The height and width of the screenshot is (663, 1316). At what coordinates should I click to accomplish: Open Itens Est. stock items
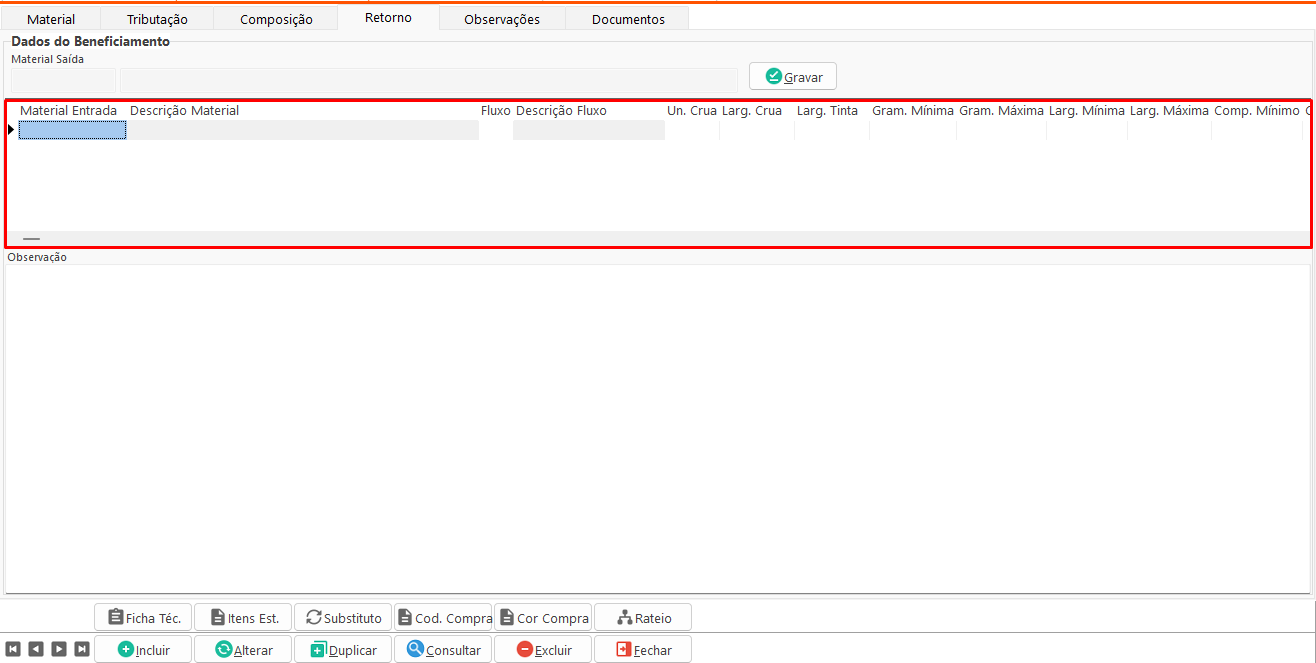coord(243,617)
